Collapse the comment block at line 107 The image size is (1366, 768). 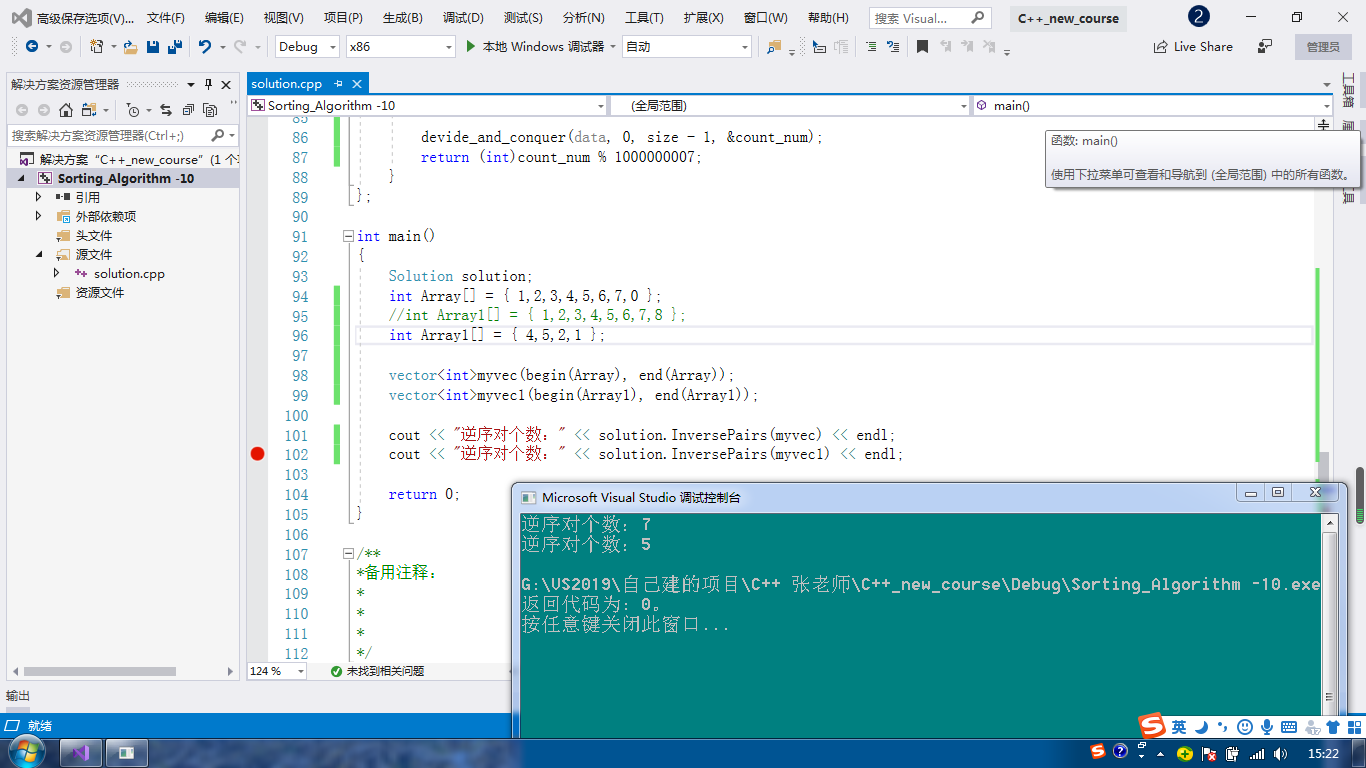(348, 554)
